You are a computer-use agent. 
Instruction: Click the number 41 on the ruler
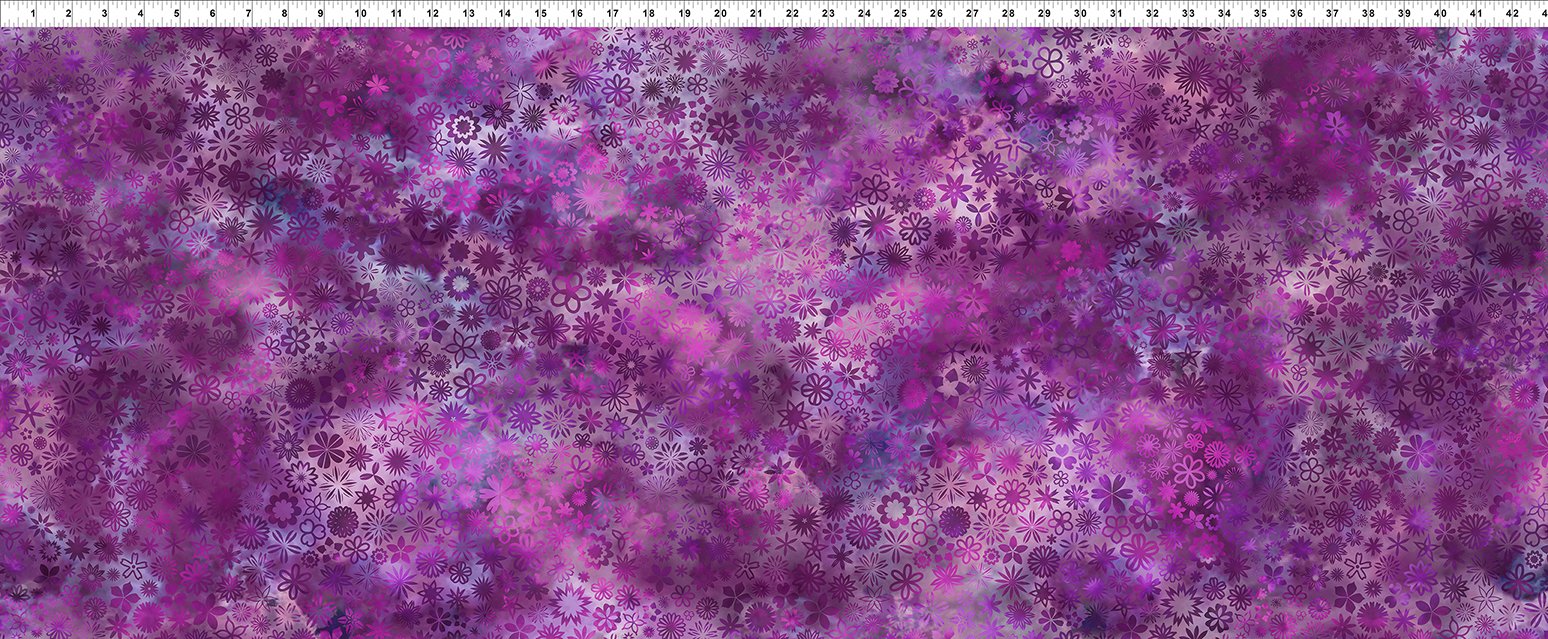[x=1476, y=14]
